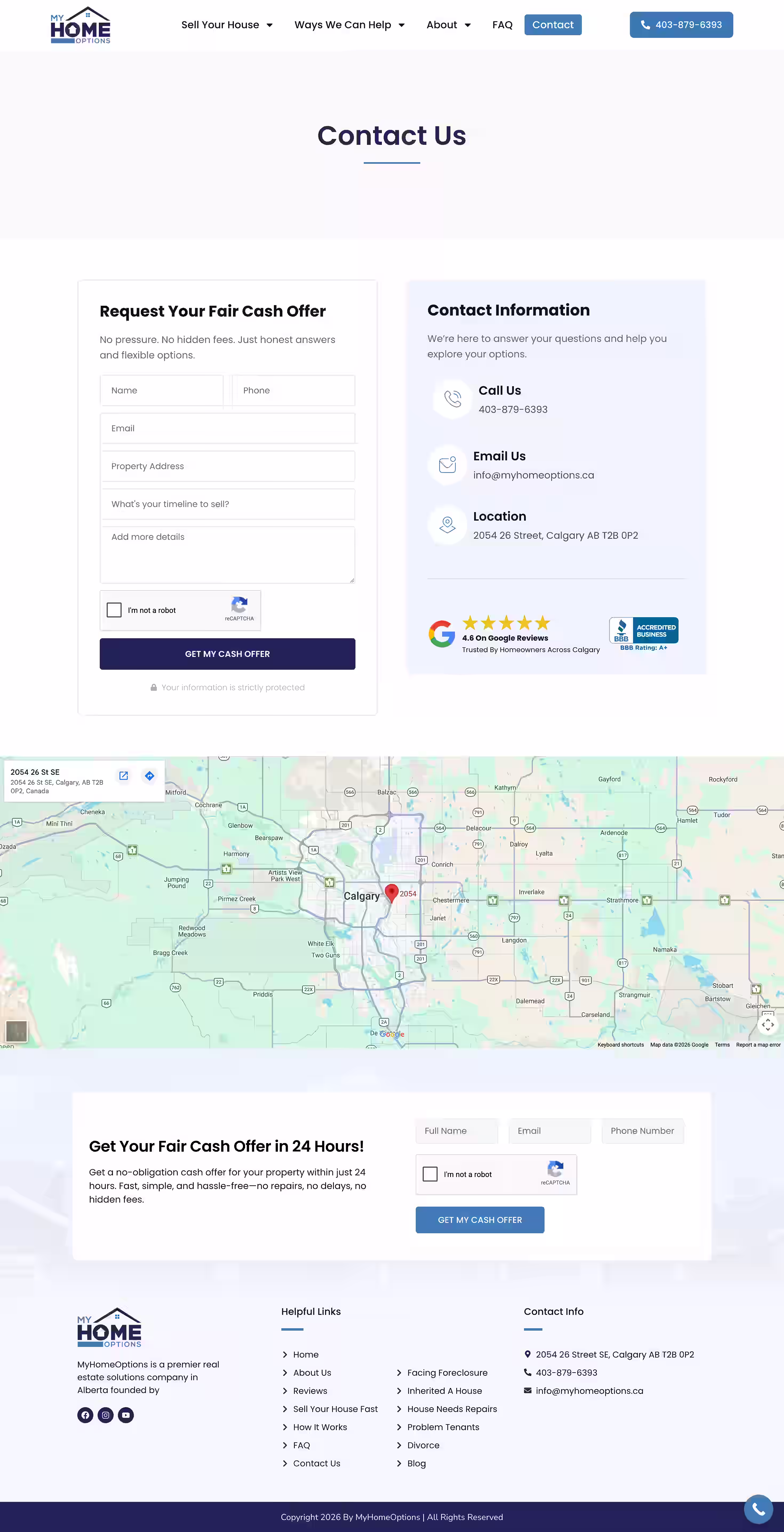Click the floating phone call button

(x=758, y=1509)
